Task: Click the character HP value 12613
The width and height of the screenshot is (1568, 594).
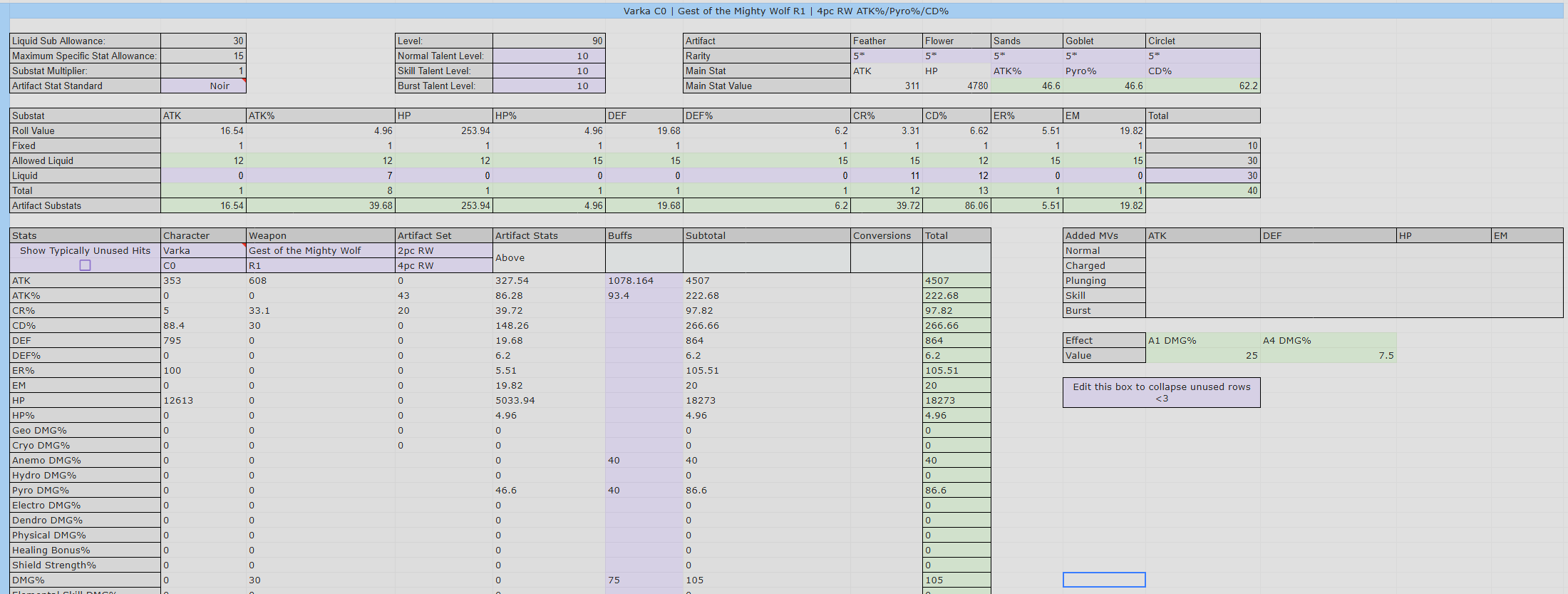Action: click(x=203, y=400)
